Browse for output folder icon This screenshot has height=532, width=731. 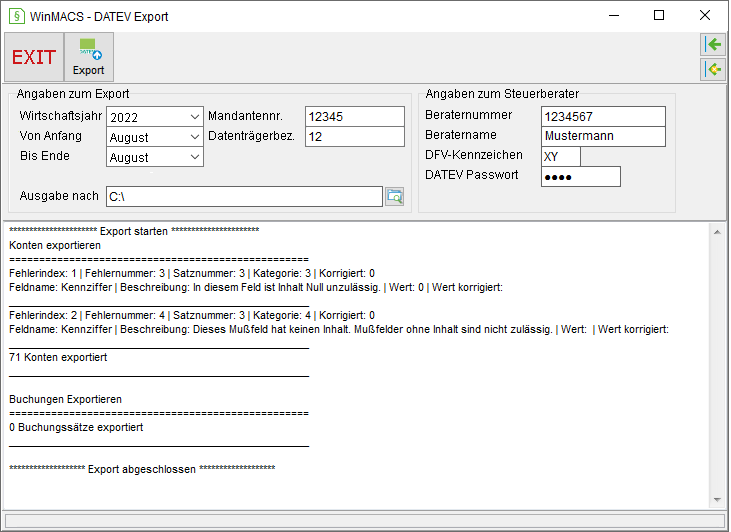pos(395,196)
